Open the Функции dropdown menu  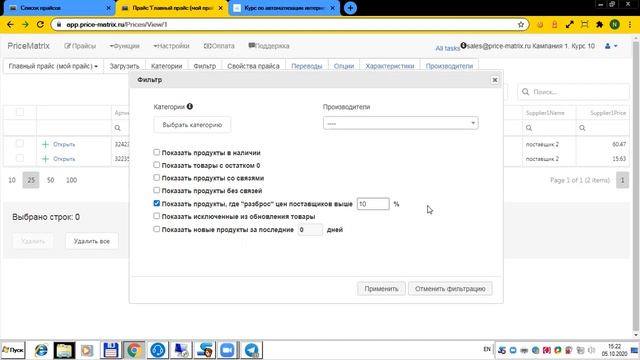coord(124,46)
